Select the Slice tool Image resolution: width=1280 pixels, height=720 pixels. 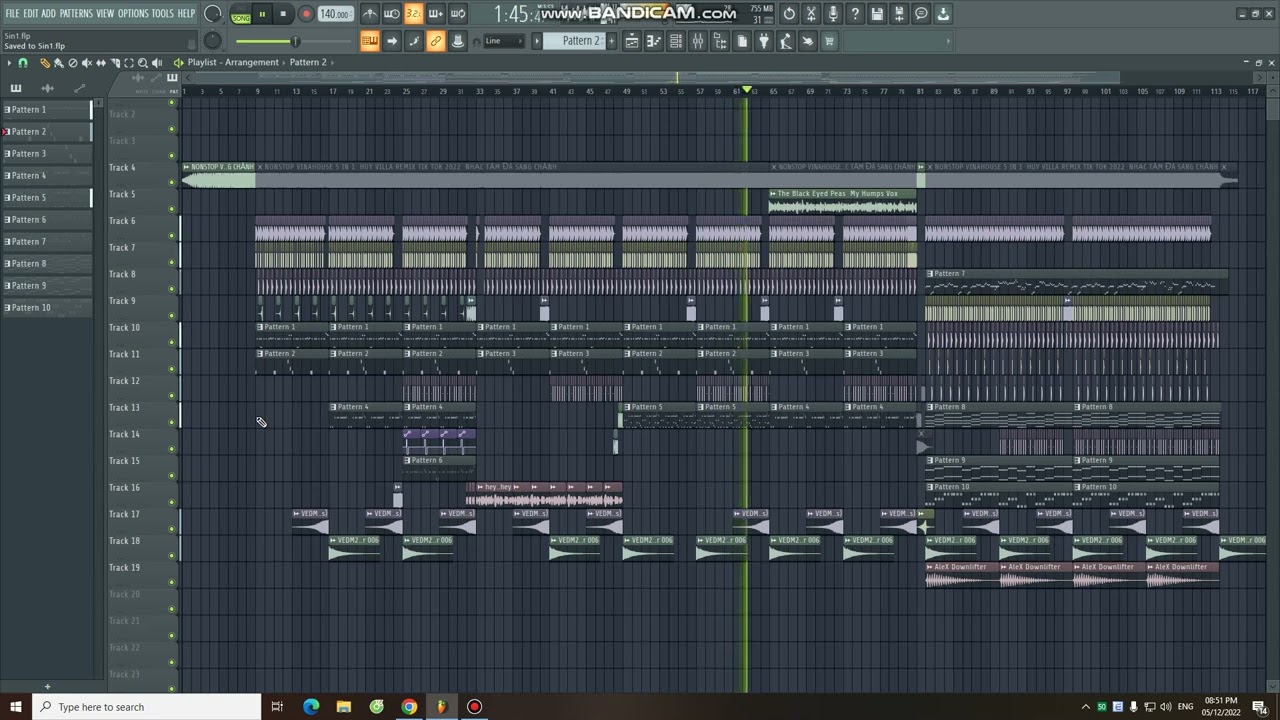click(x=115, y=62)
